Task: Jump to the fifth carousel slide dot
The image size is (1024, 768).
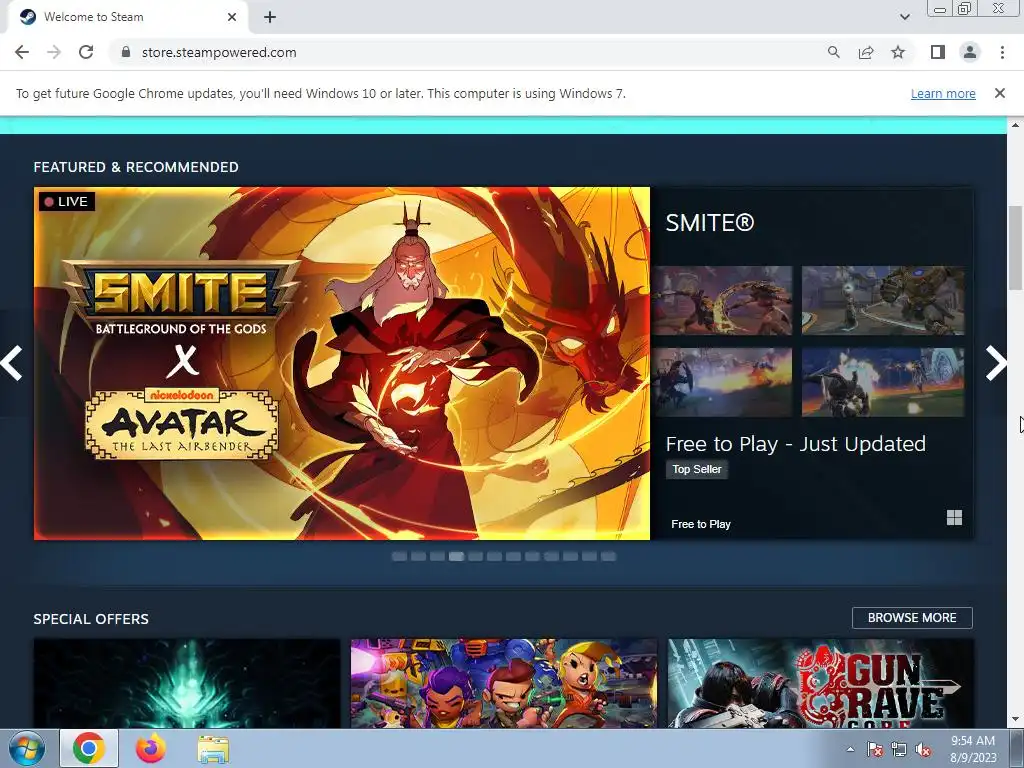Action: (475, 556)
